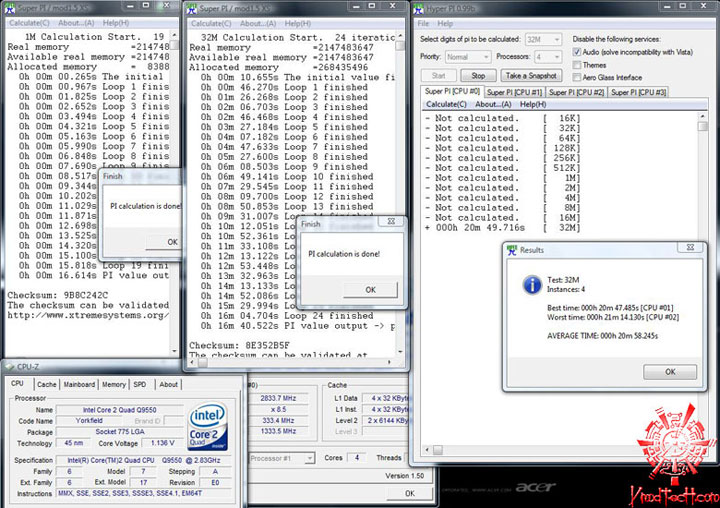720x508 pixels.
Task: Switch to Super PI [CPU #2] tab
Action: tap(576, 92)
